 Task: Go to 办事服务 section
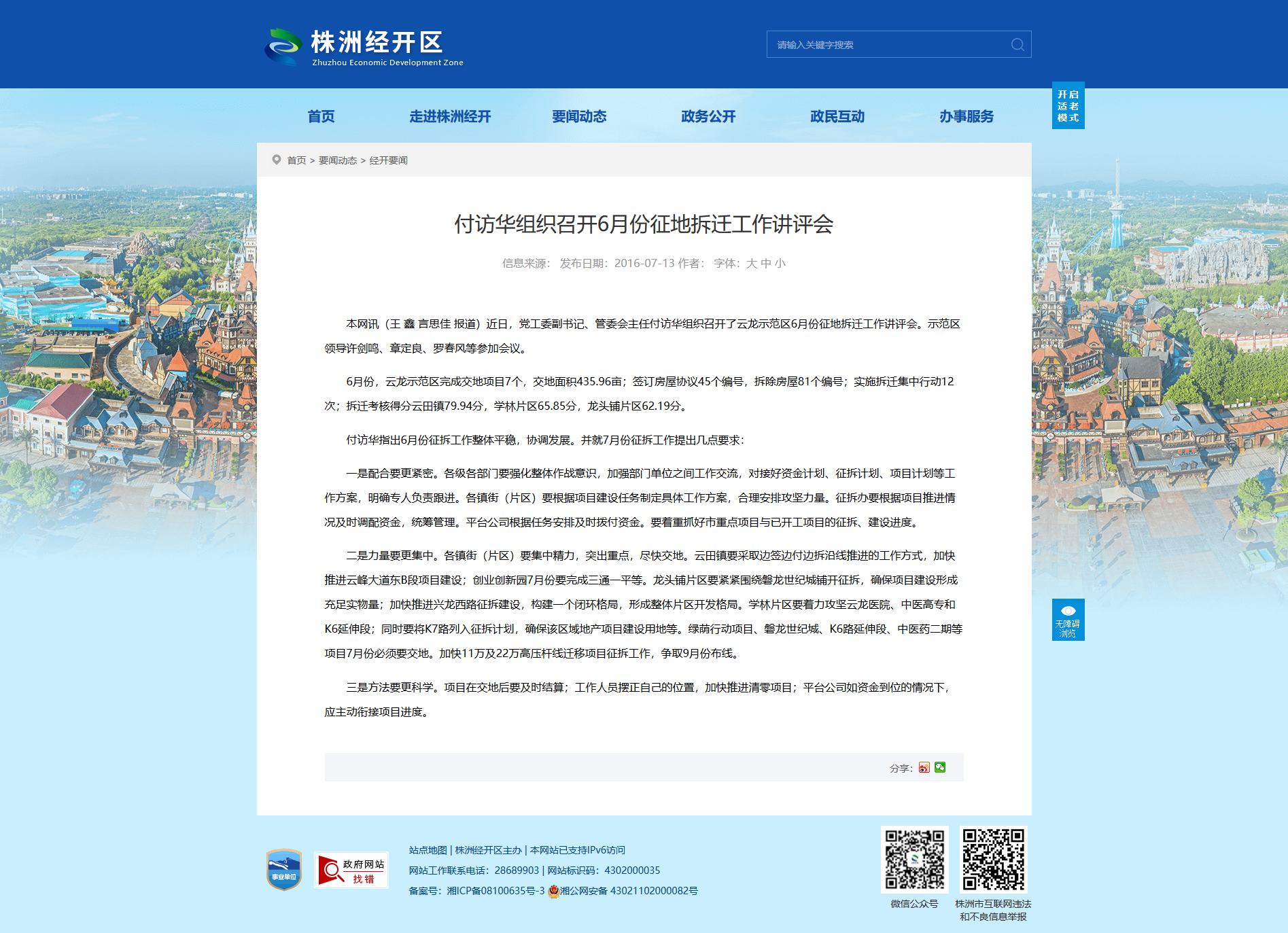(x=967, y=117)
